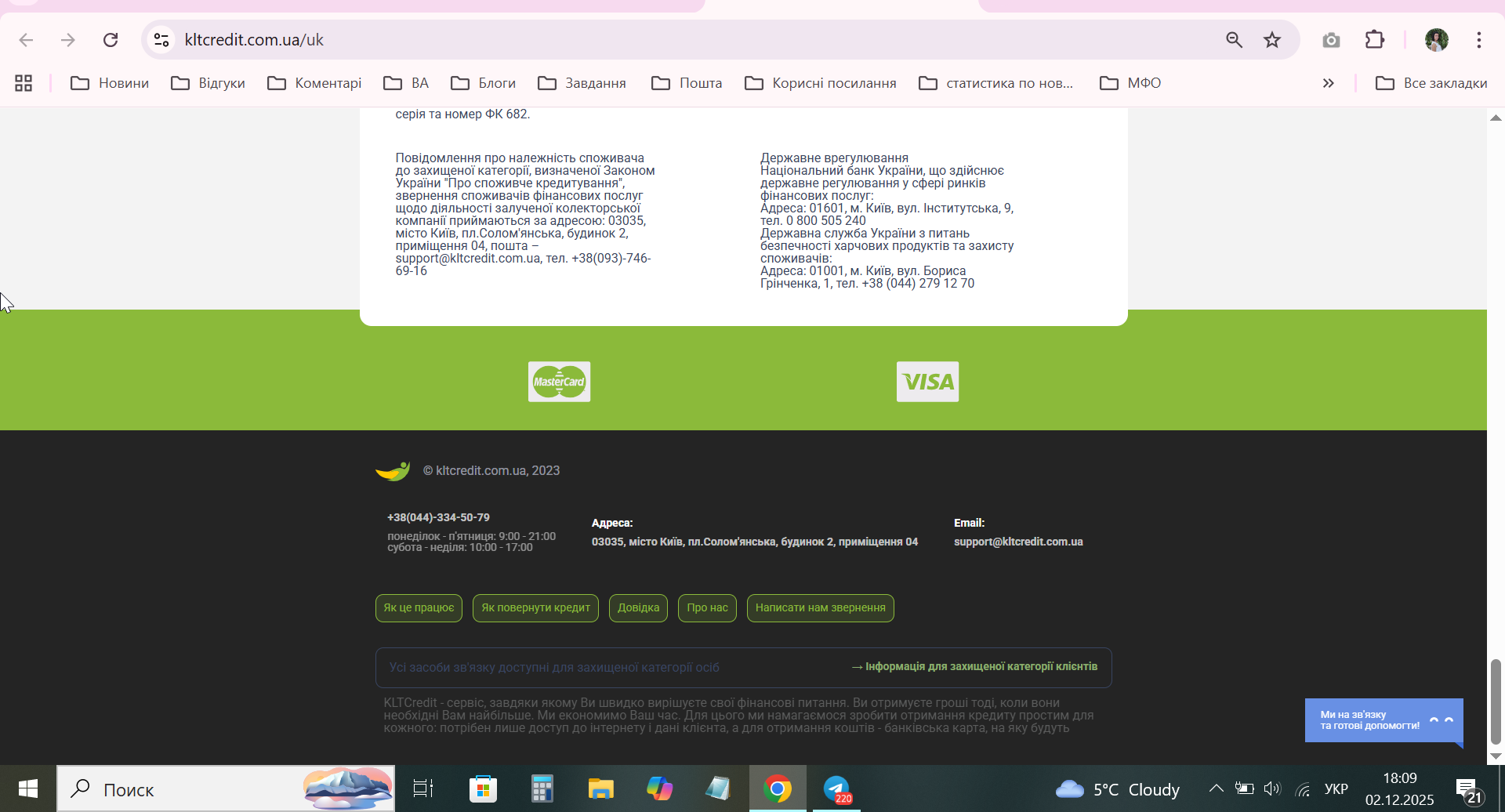Image resolution: width=1505 pixels, height=812 pixels.
Task: Bookmark this page with star icon
Action: (1272, 40)
